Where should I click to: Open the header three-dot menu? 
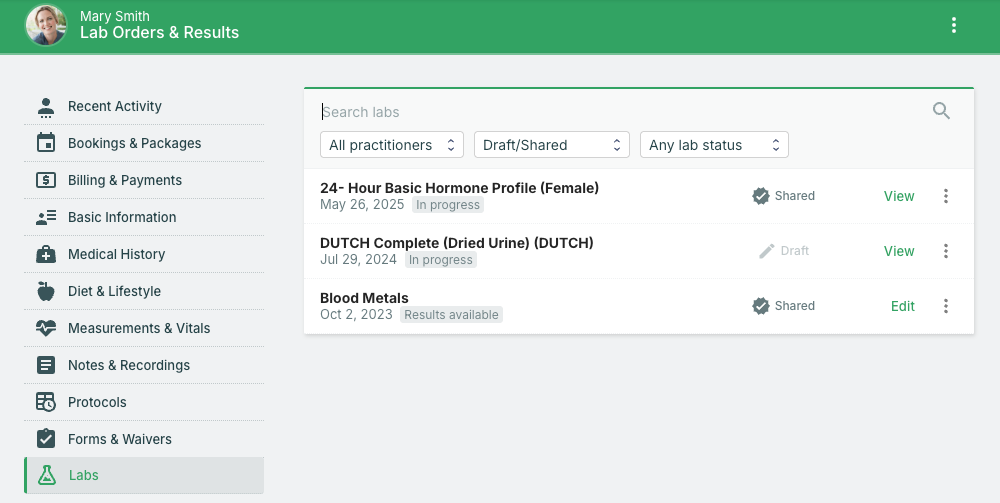[954, 26]
